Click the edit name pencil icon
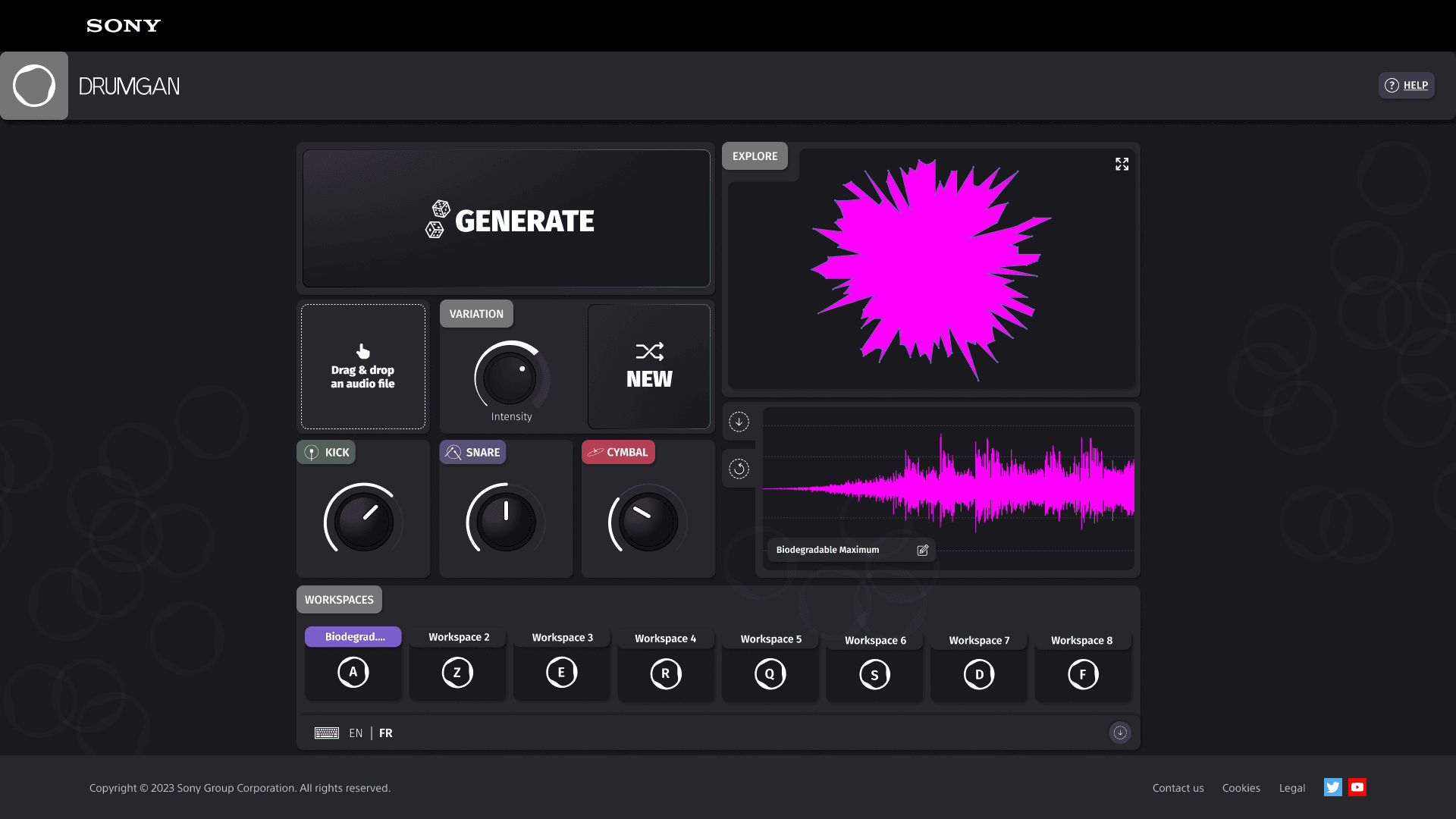The height and width of the screenshot is (819, 1456). click(922, 550)
